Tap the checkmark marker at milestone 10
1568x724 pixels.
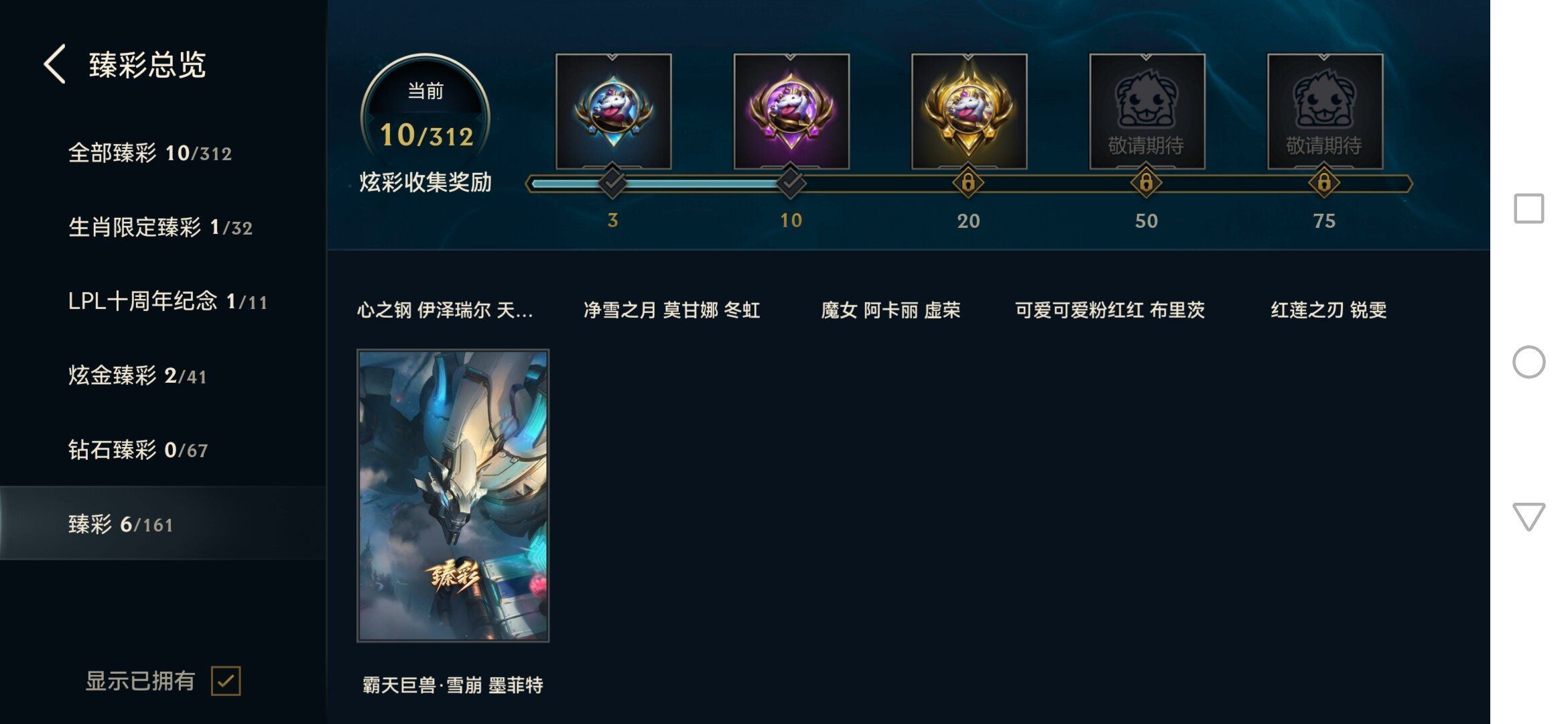tap(791, 182)
